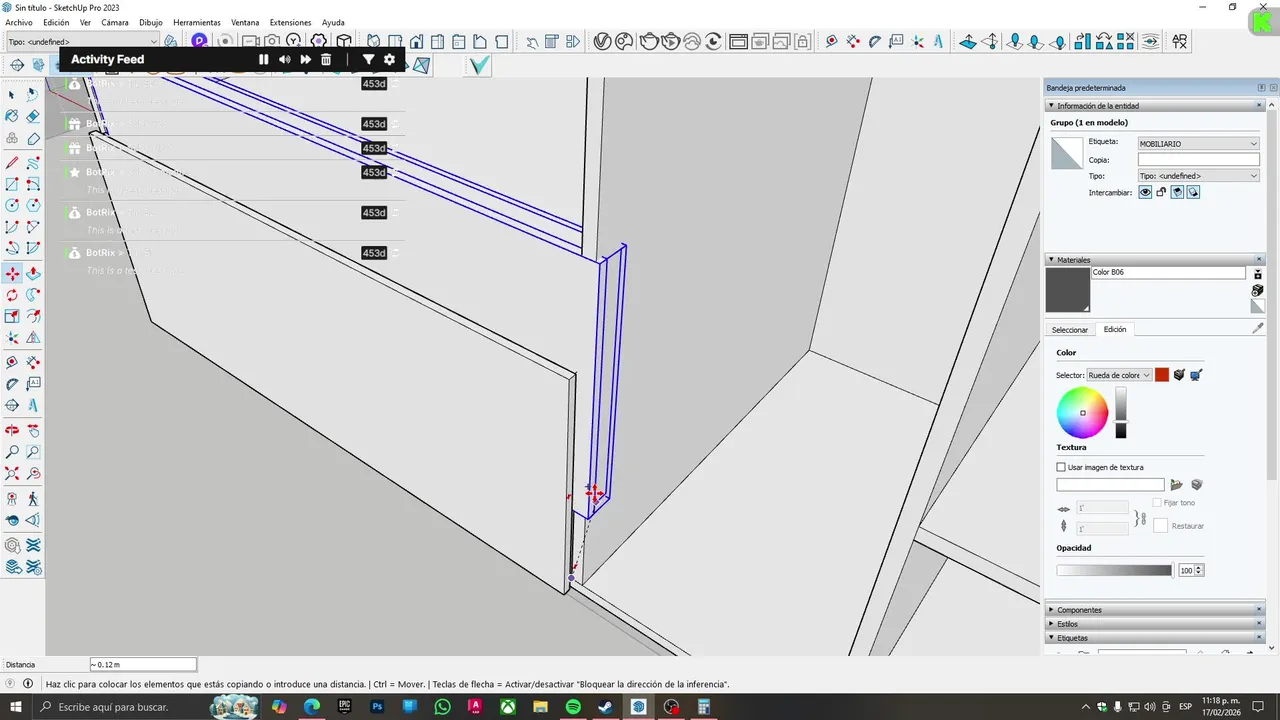Open the Selector Rueda de color dropdown
This screenshot has height=720, width=1280.
click(x=1119, y=375)
